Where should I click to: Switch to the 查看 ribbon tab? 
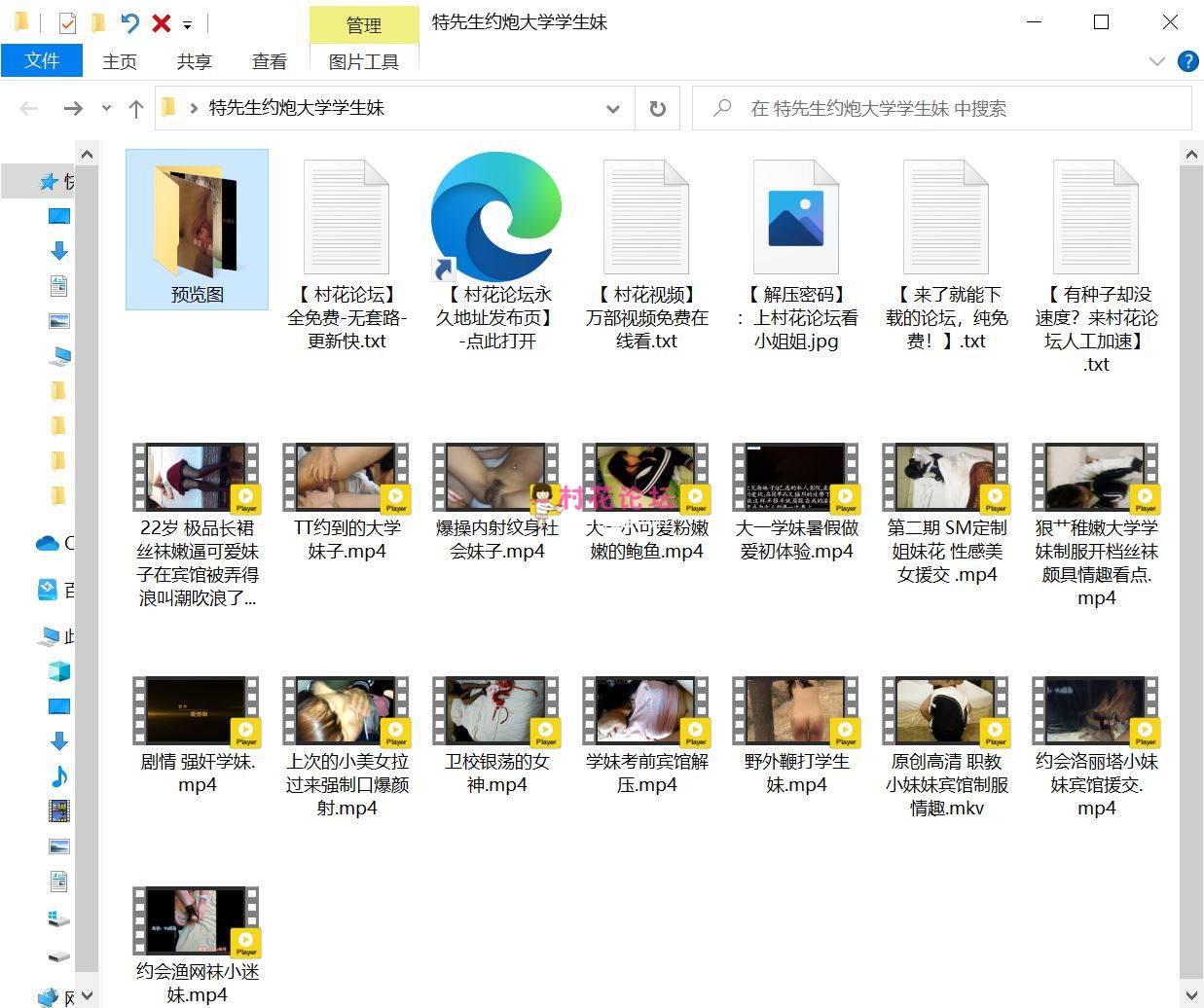[270, 61]
